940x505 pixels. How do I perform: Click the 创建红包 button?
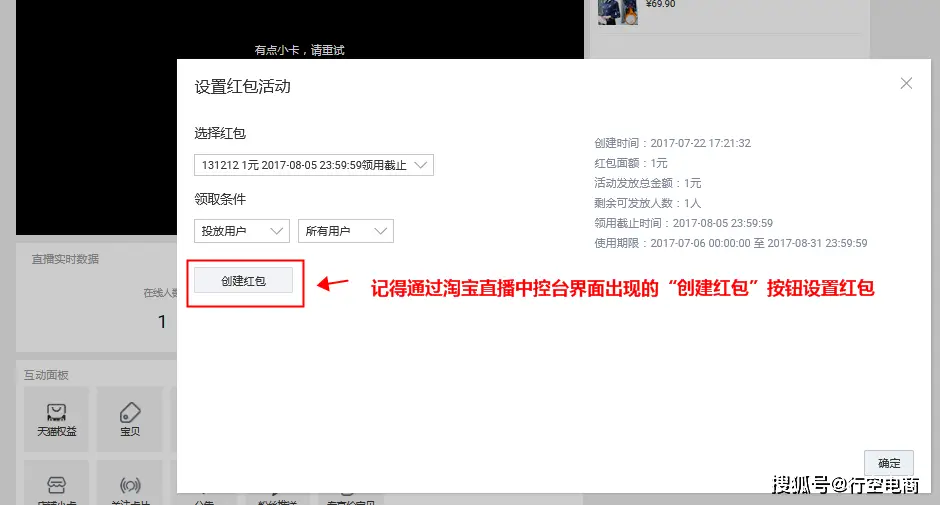coord(243,281)
